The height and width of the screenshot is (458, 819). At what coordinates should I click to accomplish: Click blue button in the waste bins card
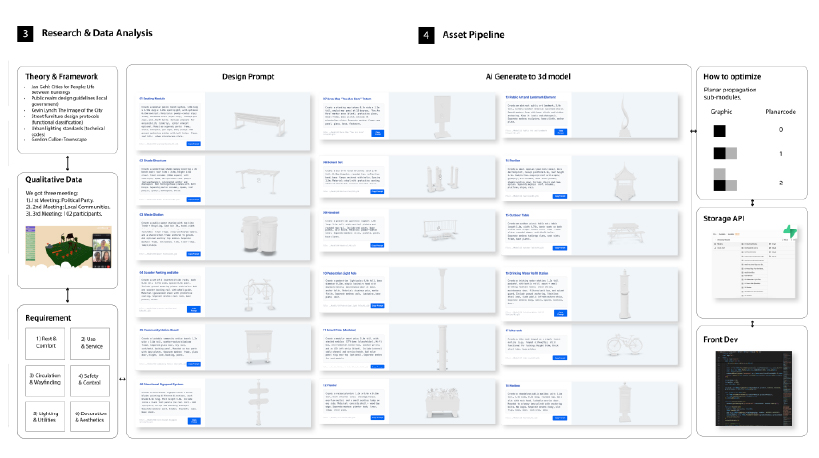click(x=193, y=254)
